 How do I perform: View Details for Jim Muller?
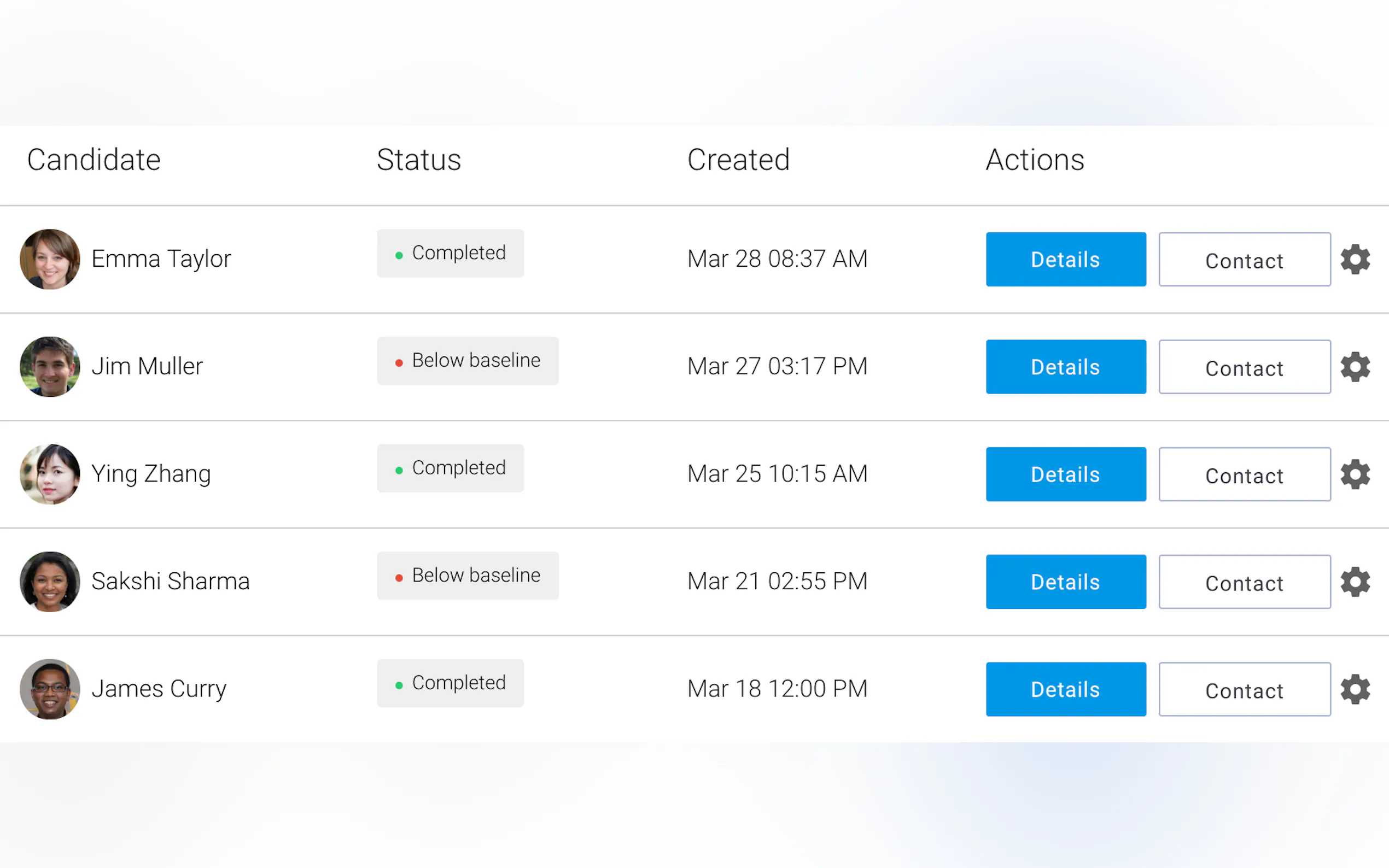(1065, 367)
